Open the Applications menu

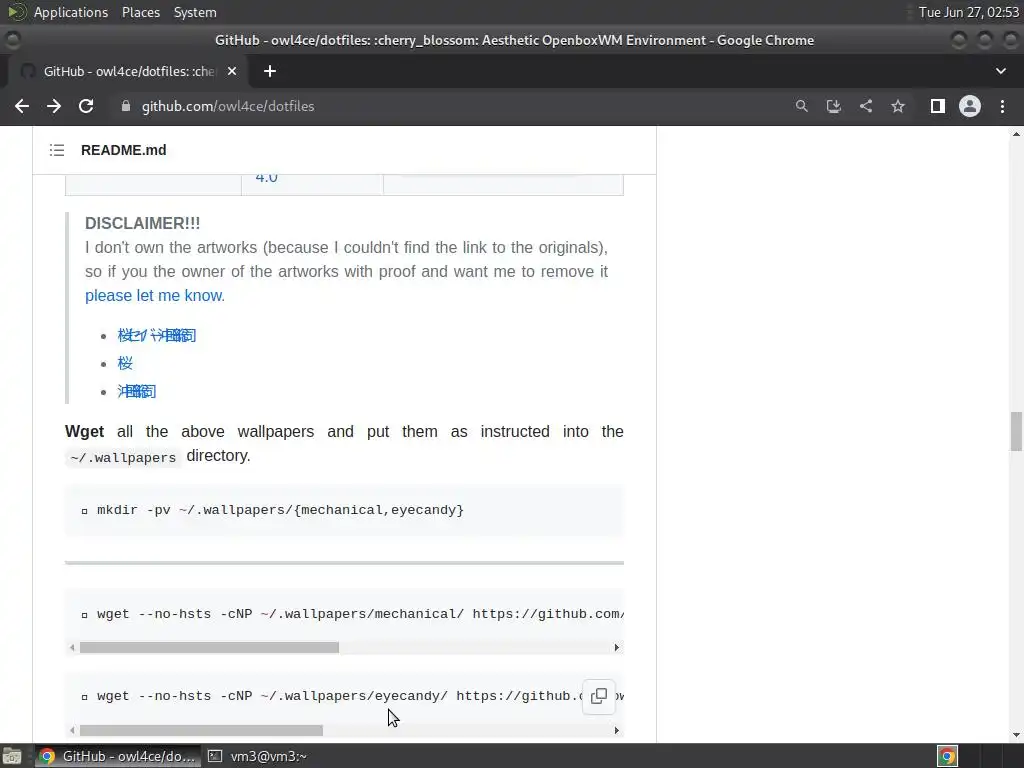click(71, 12)
